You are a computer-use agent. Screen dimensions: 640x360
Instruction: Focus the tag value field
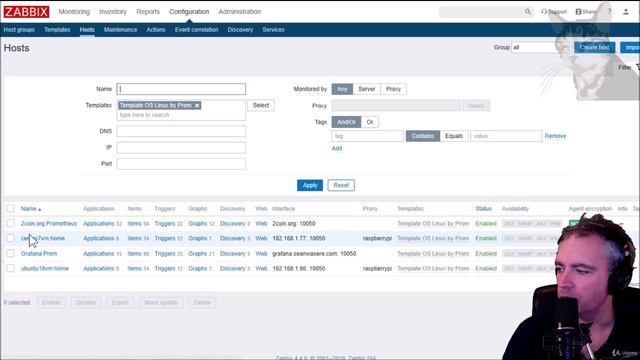506,136
